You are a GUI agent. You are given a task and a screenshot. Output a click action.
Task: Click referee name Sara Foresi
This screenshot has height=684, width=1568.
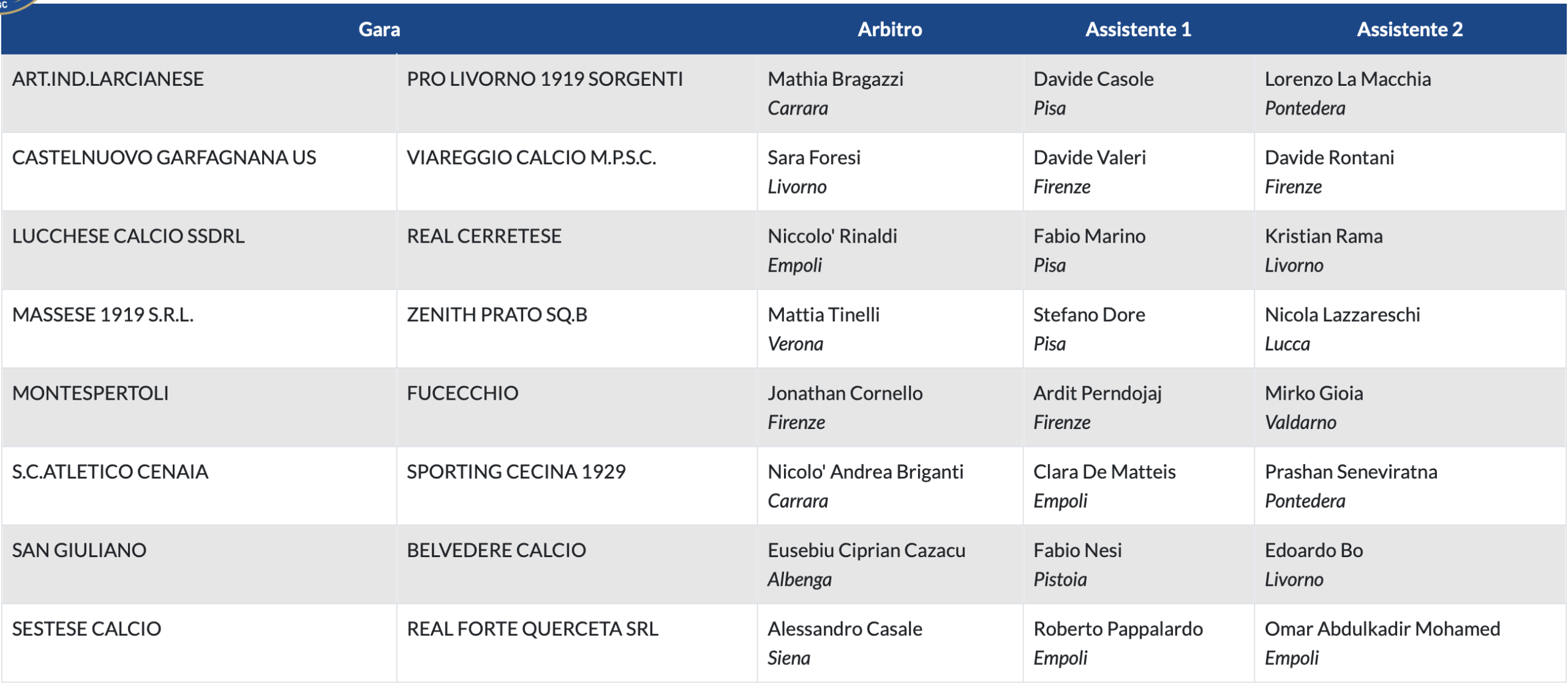click(814, 158)
